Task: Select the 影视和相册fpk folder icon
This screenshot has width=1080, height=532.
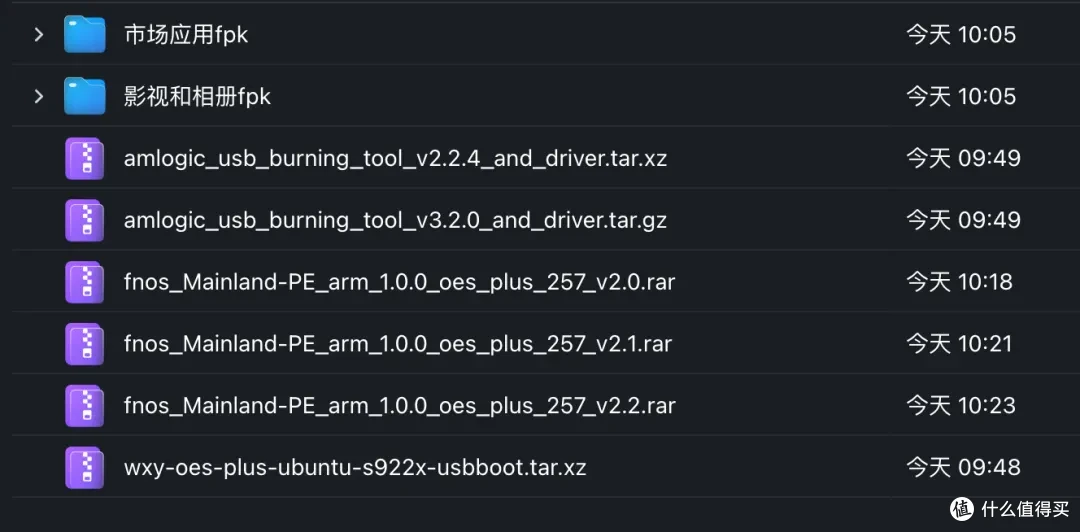Action: (85, 96)
